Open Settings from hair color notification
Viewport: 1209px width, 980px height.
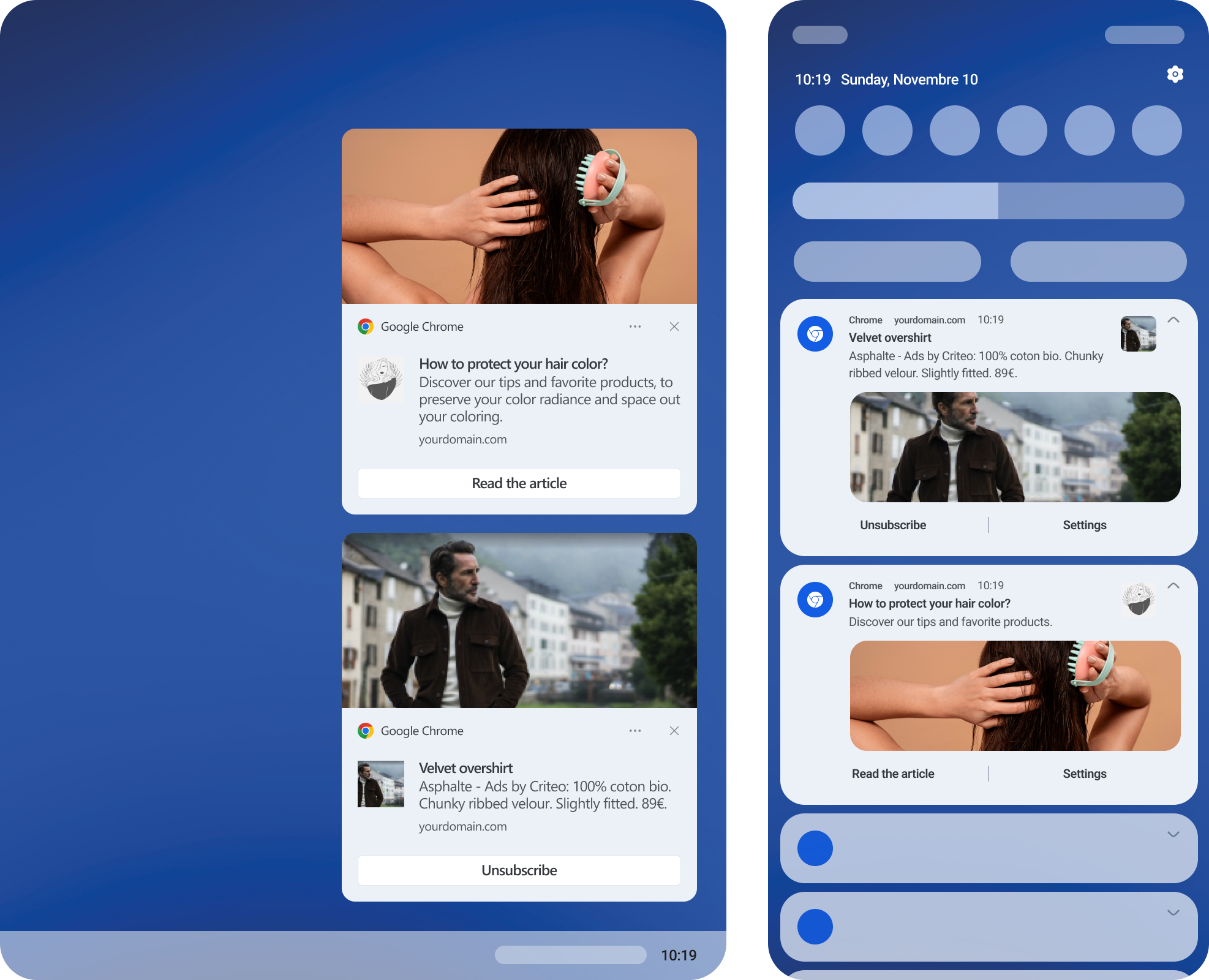pyautogui.click(x=1084, y=773)
